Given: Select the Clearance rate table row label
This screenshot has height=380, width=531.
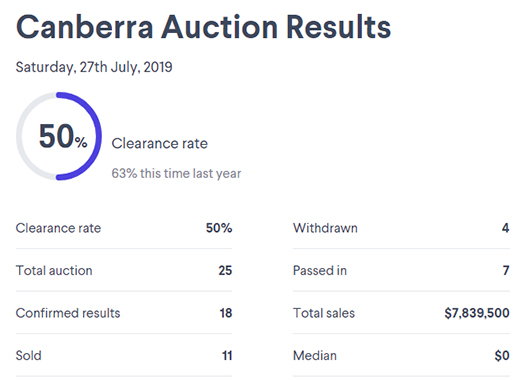Looking at the screenshot, I should (x=58, y=228).
